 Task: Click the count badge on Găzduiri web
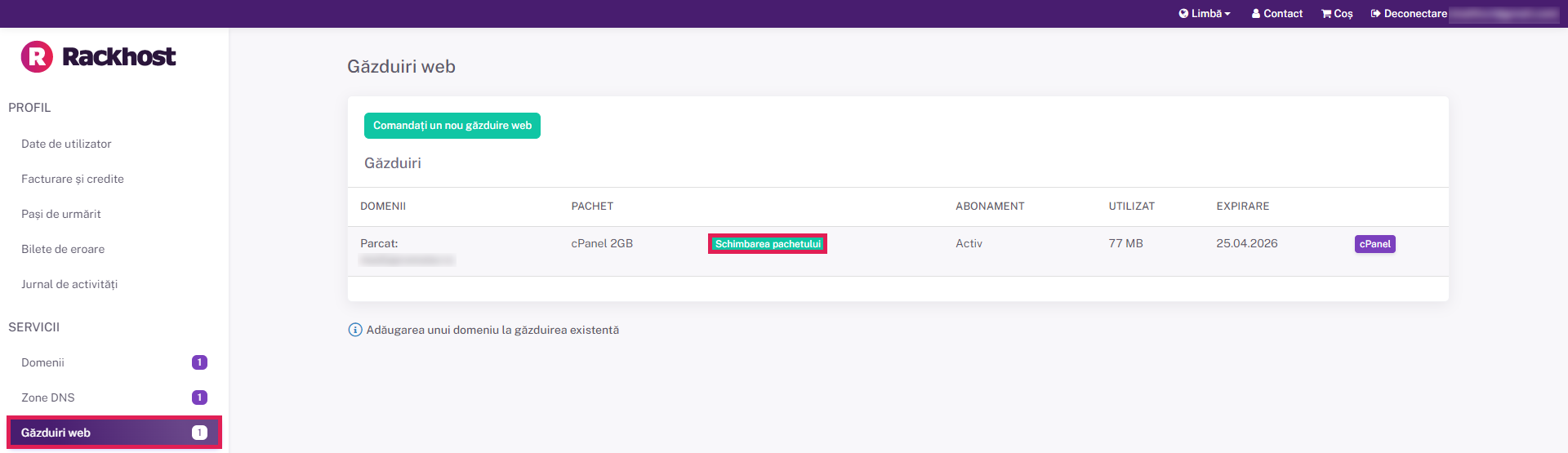pos(199,433)
